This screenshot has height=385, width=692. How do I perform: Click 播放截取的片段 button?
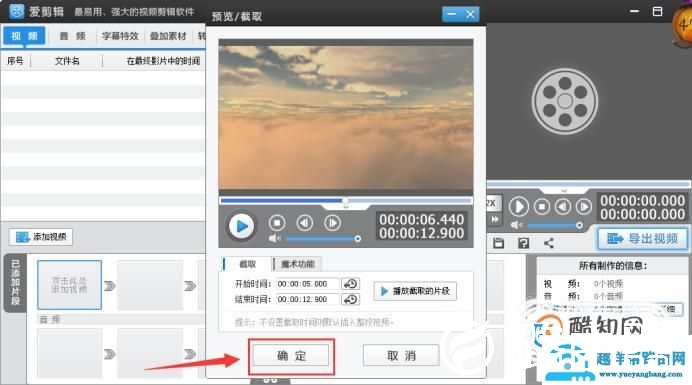[415, 291]
